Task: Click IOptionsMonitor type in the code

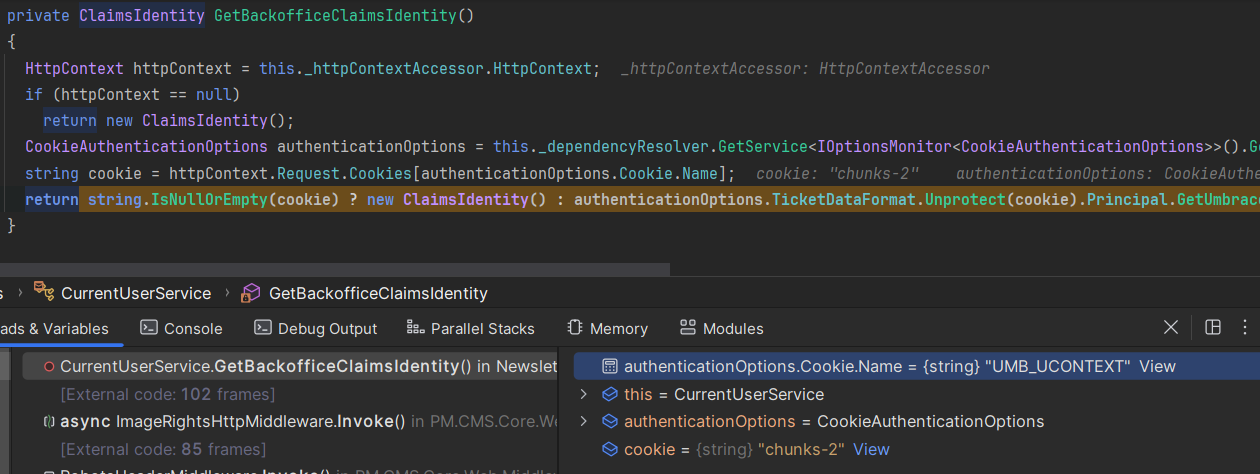Action: click(883, 147)
